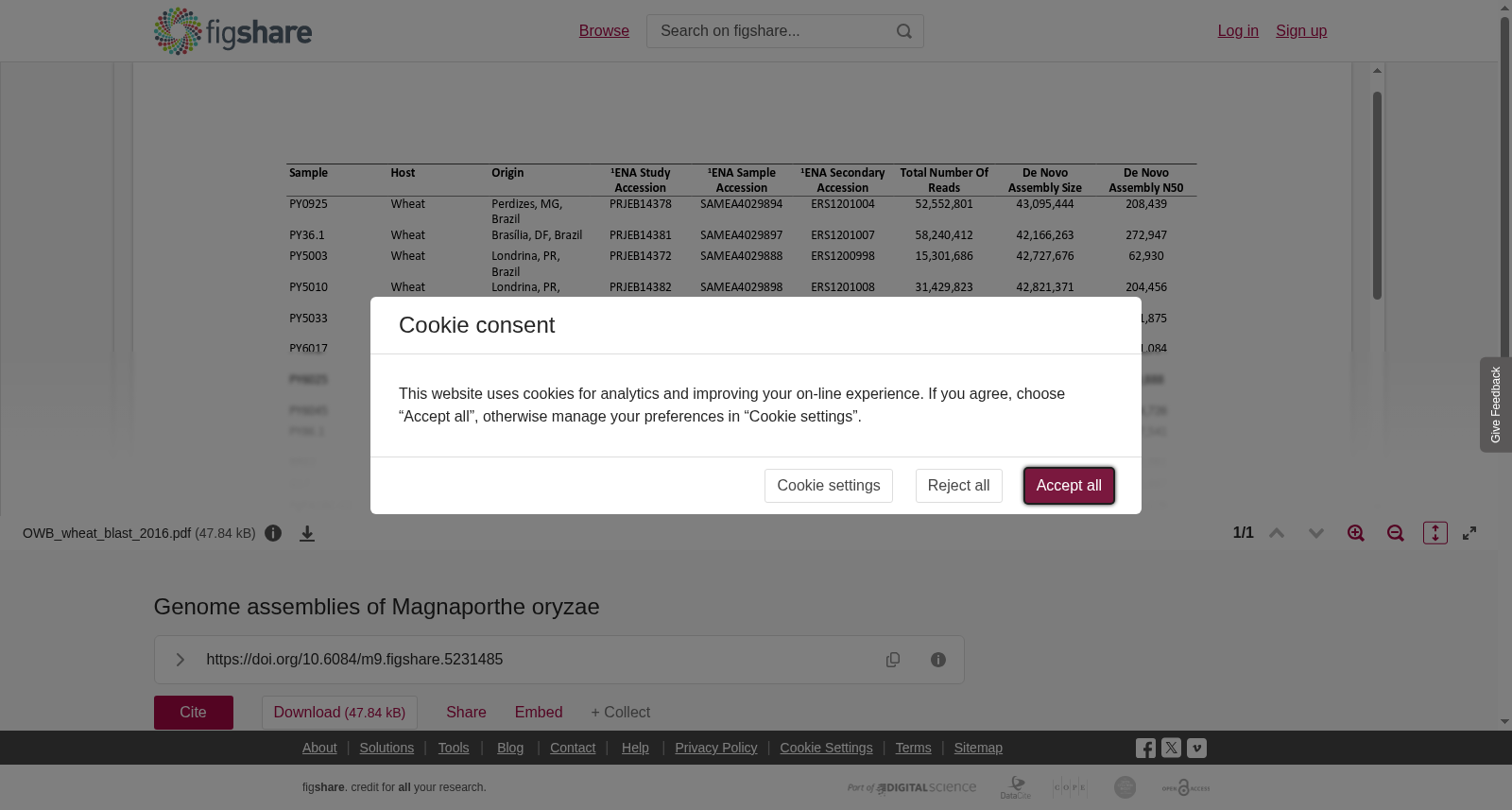Open Cookie Settings footer link
1512x810 pixels.
pyautogui.click(x=827, y=748)
